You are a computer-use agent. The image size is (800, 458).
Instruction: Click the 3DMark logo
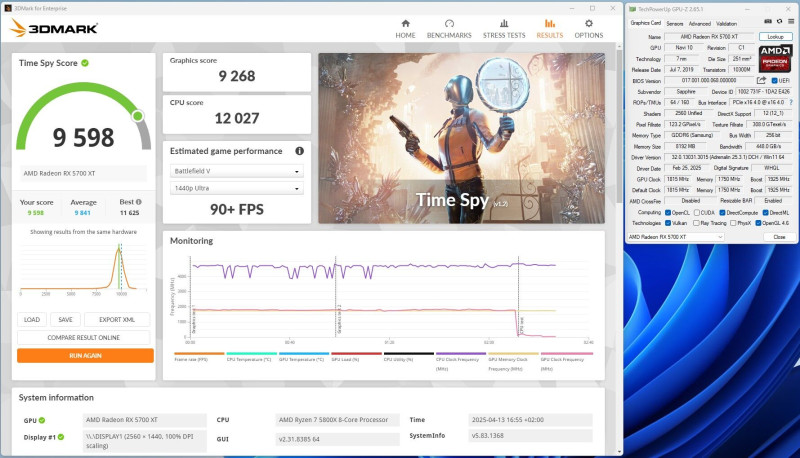pyautogui.click(x=54, y=28)
